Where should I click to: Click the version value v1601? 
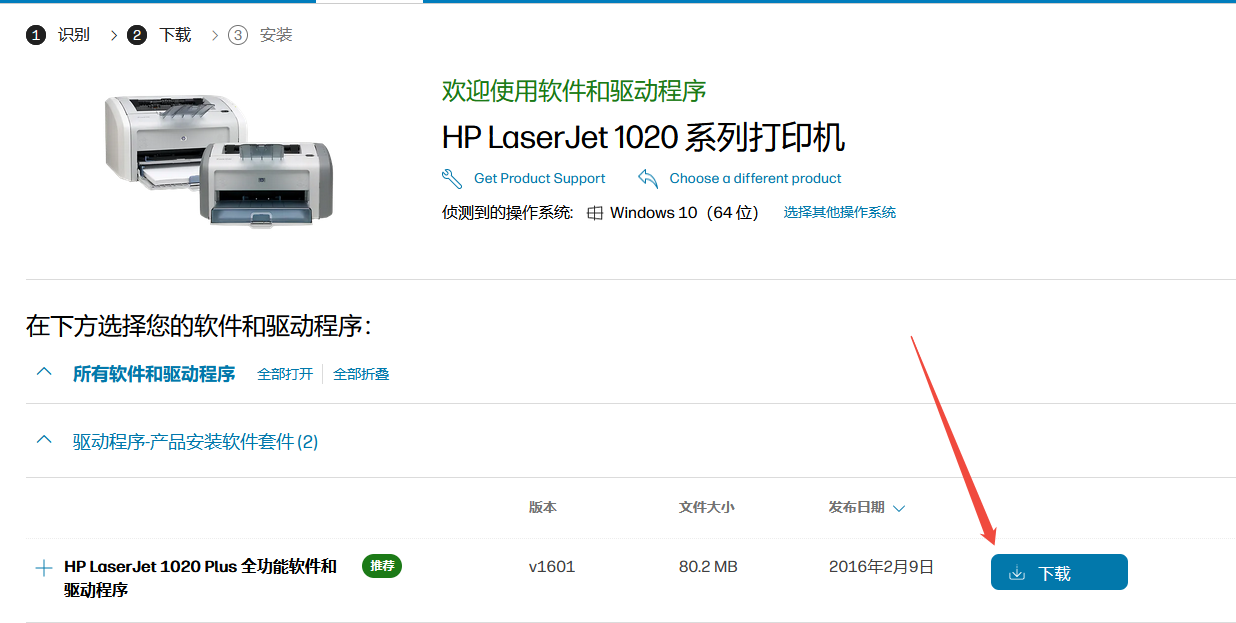pos(552,567)
